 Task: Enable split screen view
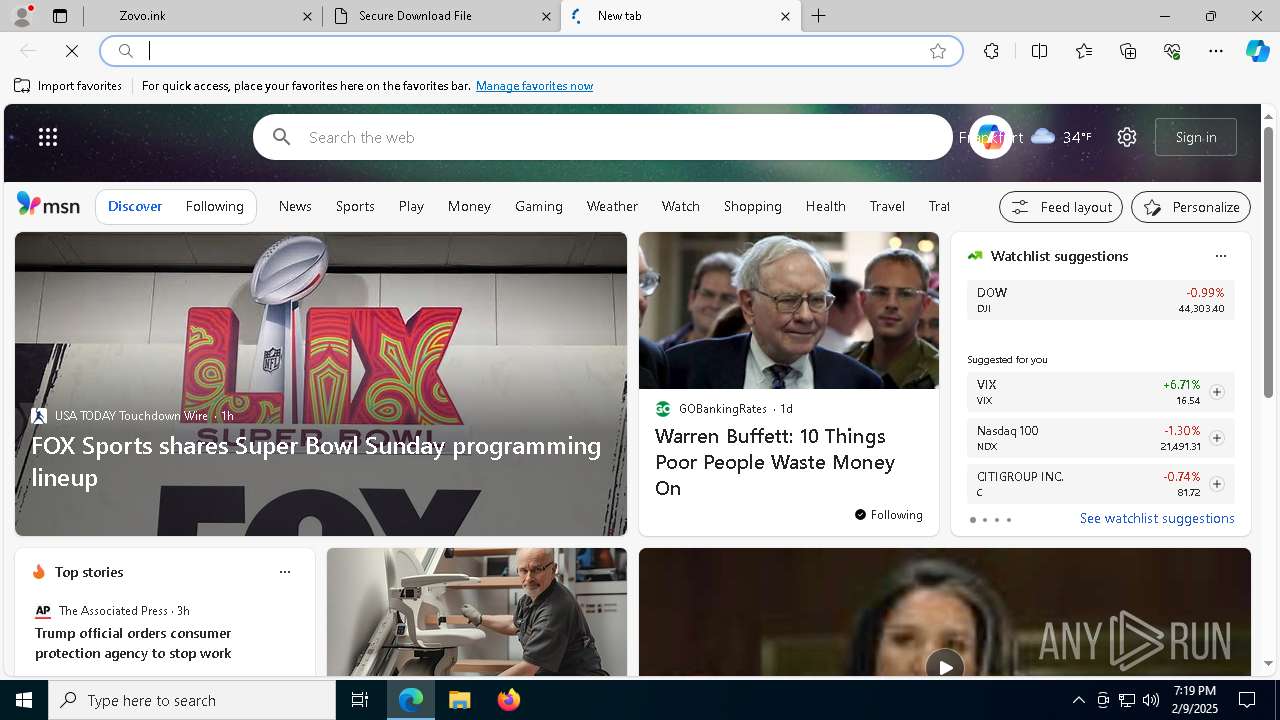point(1039,51)
